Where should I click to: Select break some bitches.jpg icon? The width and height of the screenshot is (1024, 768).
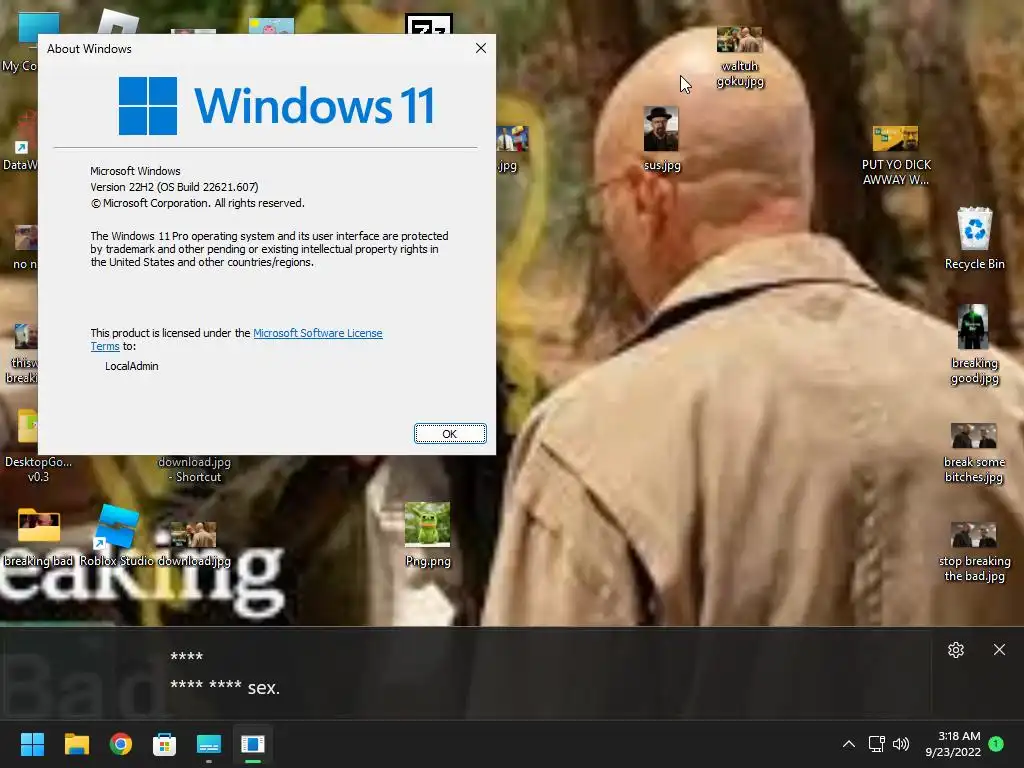(x=974, y=453)
